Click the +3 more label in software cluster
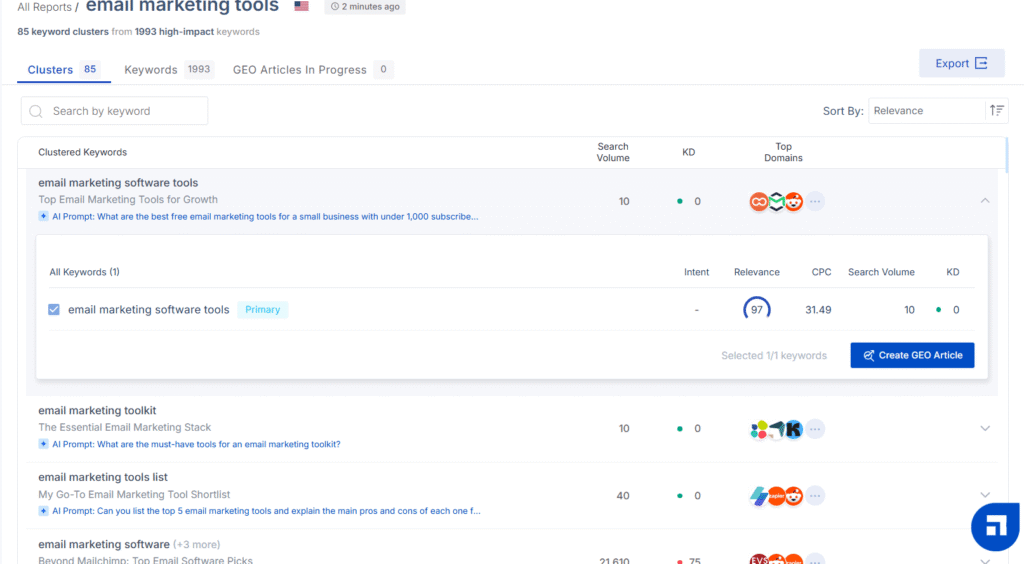The width and height of the screenshot is (1024, 564). point(197,544)
